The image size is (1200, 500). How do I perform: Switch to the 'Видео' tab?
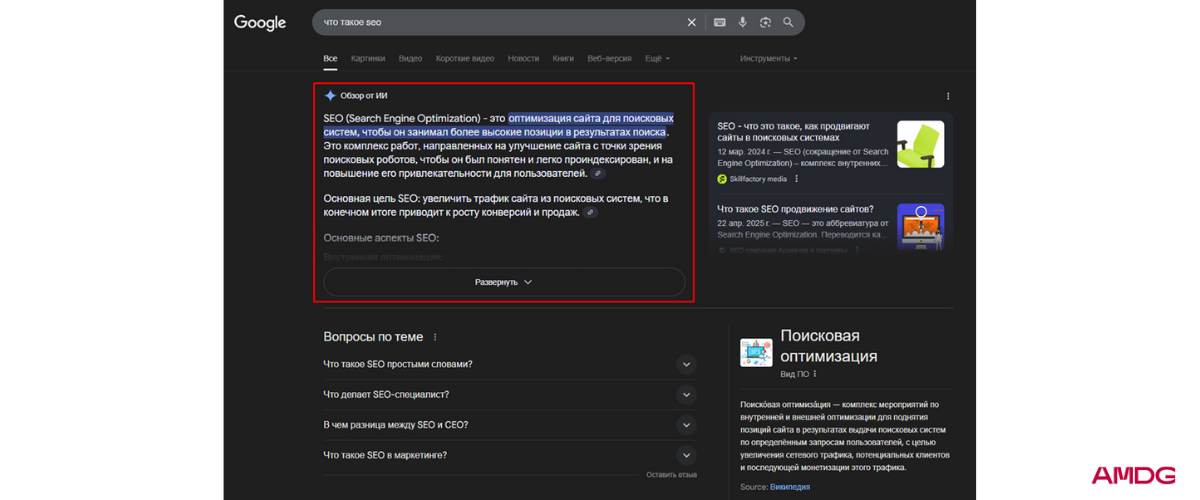[x=410, y=58]
